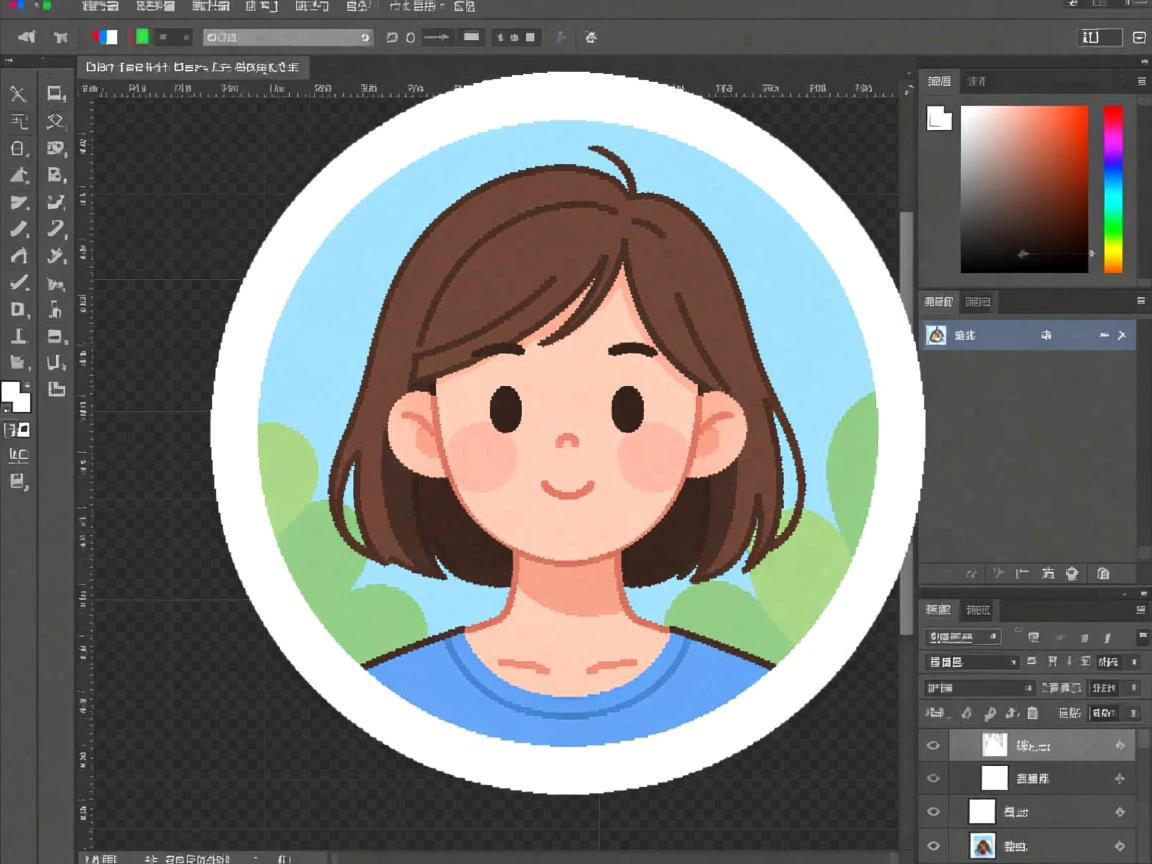This screenshot has width=1152, height=864.
Task: Hide the topmost layer using its eye icon
Action: 933,745
